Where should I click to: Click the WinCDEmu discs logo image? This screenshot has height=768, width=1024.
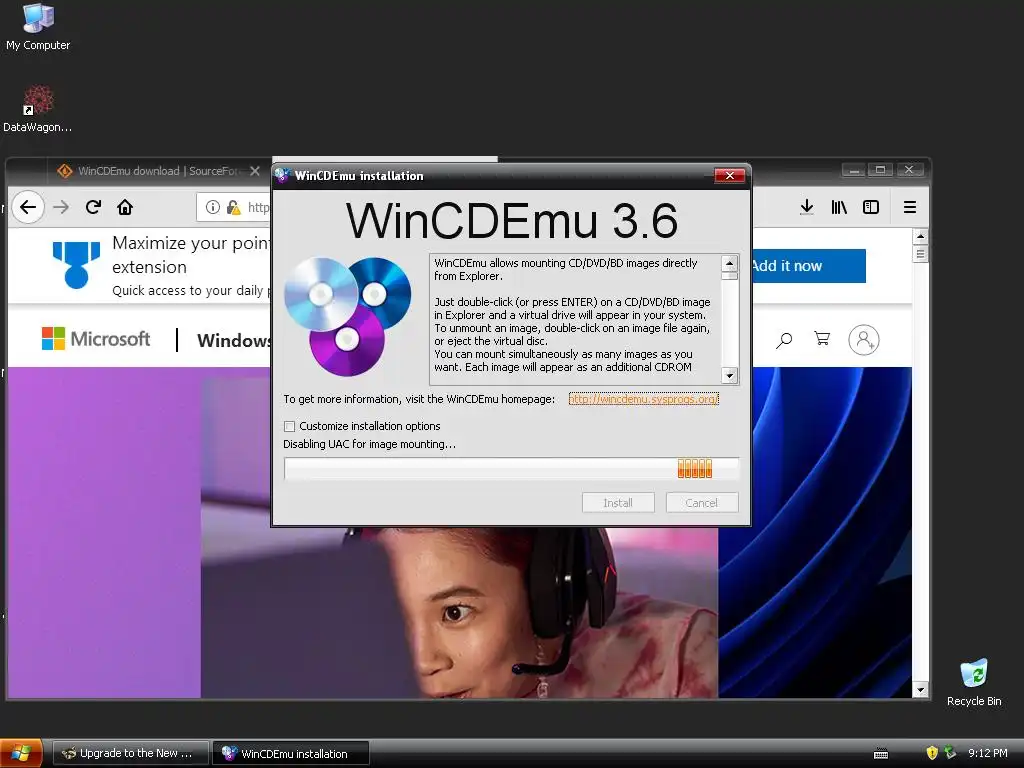347,316
